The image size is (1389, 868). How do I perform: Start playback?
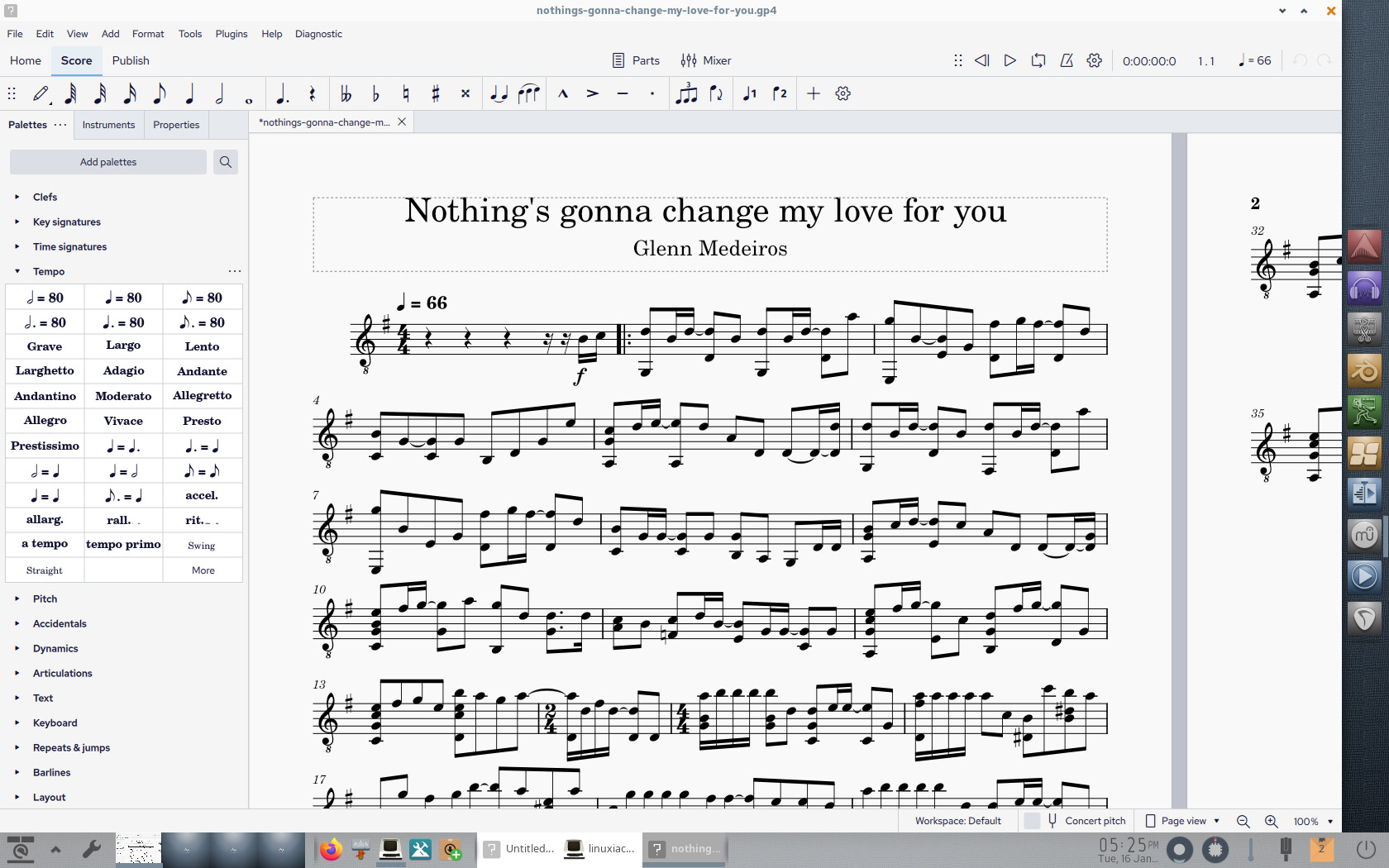click(x=1010, y=60)
